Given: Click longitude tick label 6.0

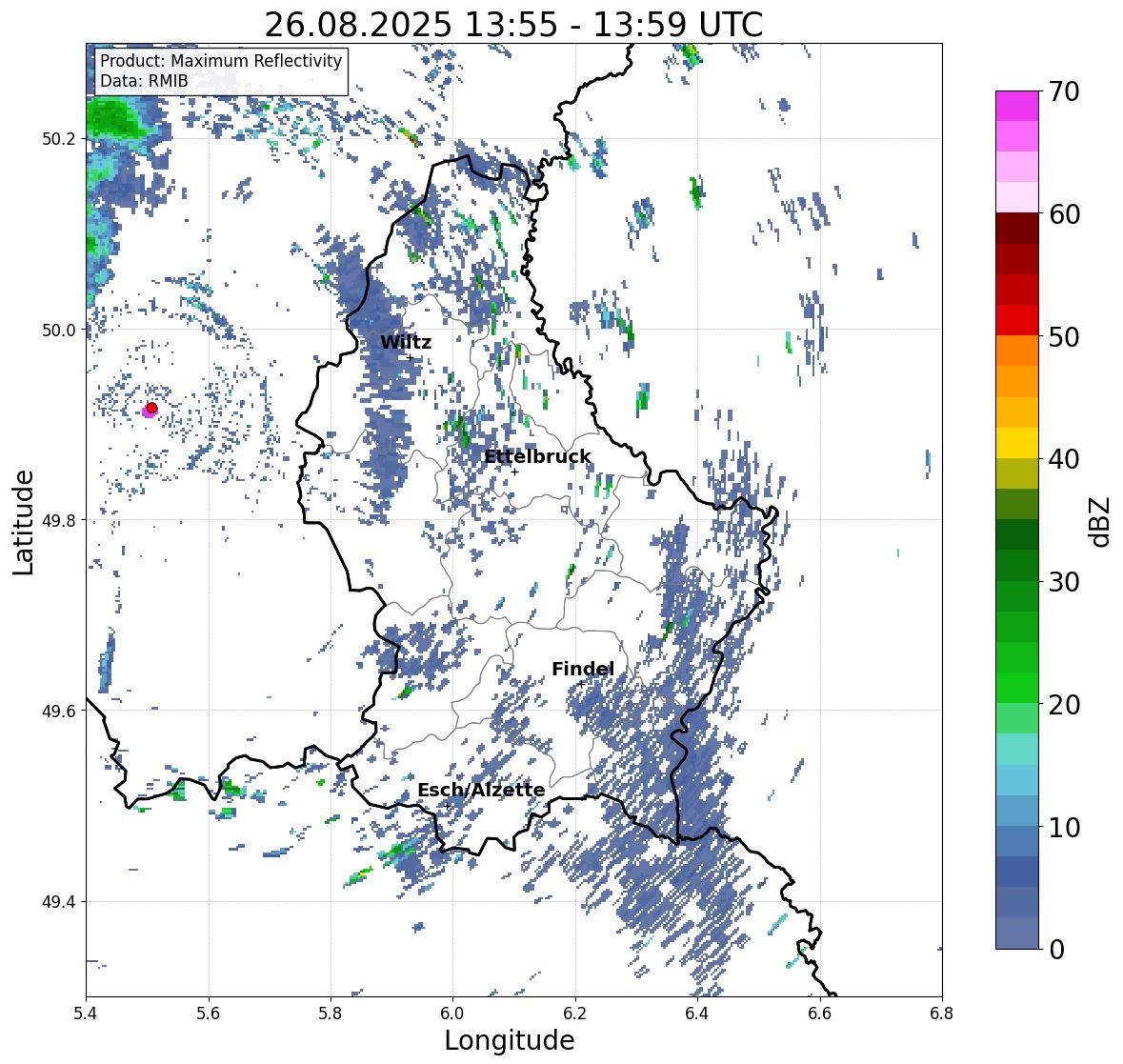Looking at the screenshot, I should click(x=452, y=1014).
